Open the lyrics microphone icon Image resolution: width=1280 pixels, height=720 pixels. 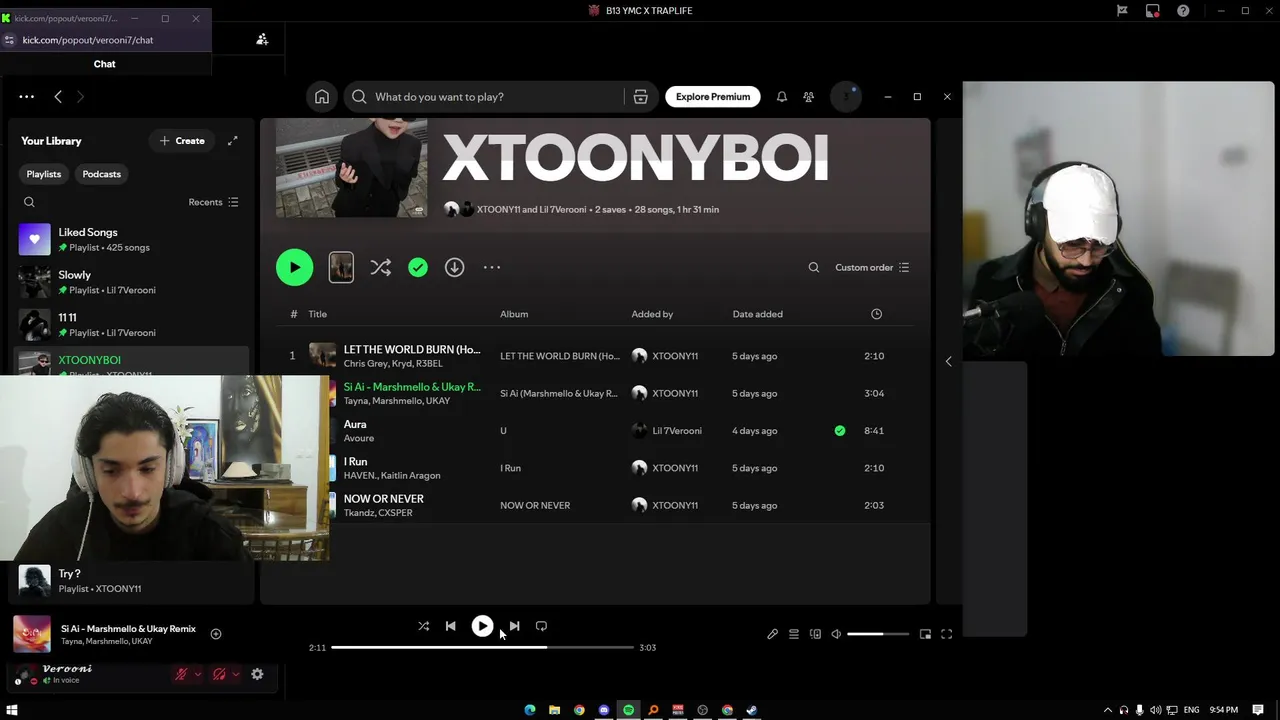[x=772, y=634]
